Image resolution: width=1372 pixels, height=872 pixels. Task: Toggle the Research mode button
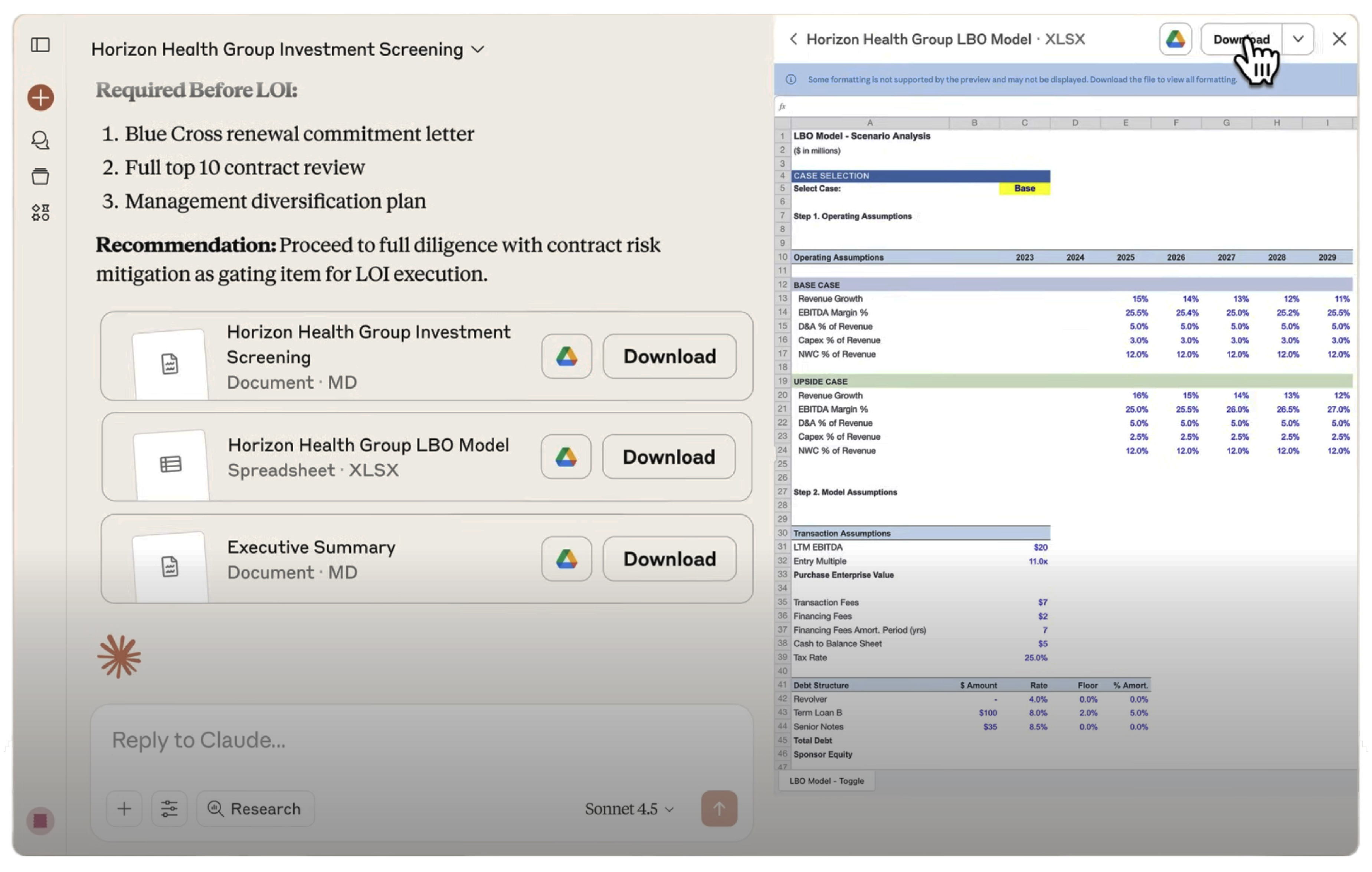click(x=255, y=808)
